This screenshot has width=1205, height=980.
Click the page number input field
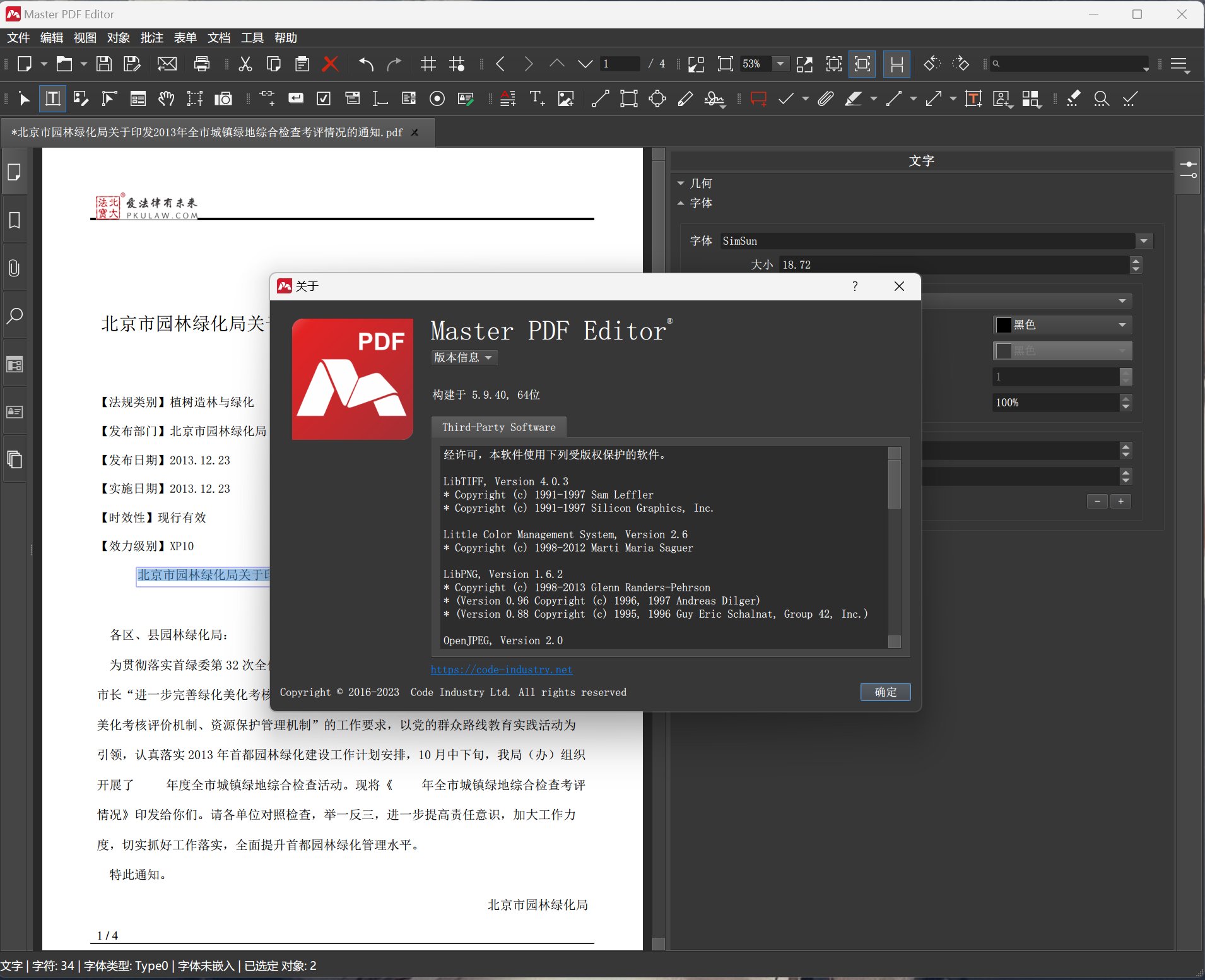coord(620,64)
